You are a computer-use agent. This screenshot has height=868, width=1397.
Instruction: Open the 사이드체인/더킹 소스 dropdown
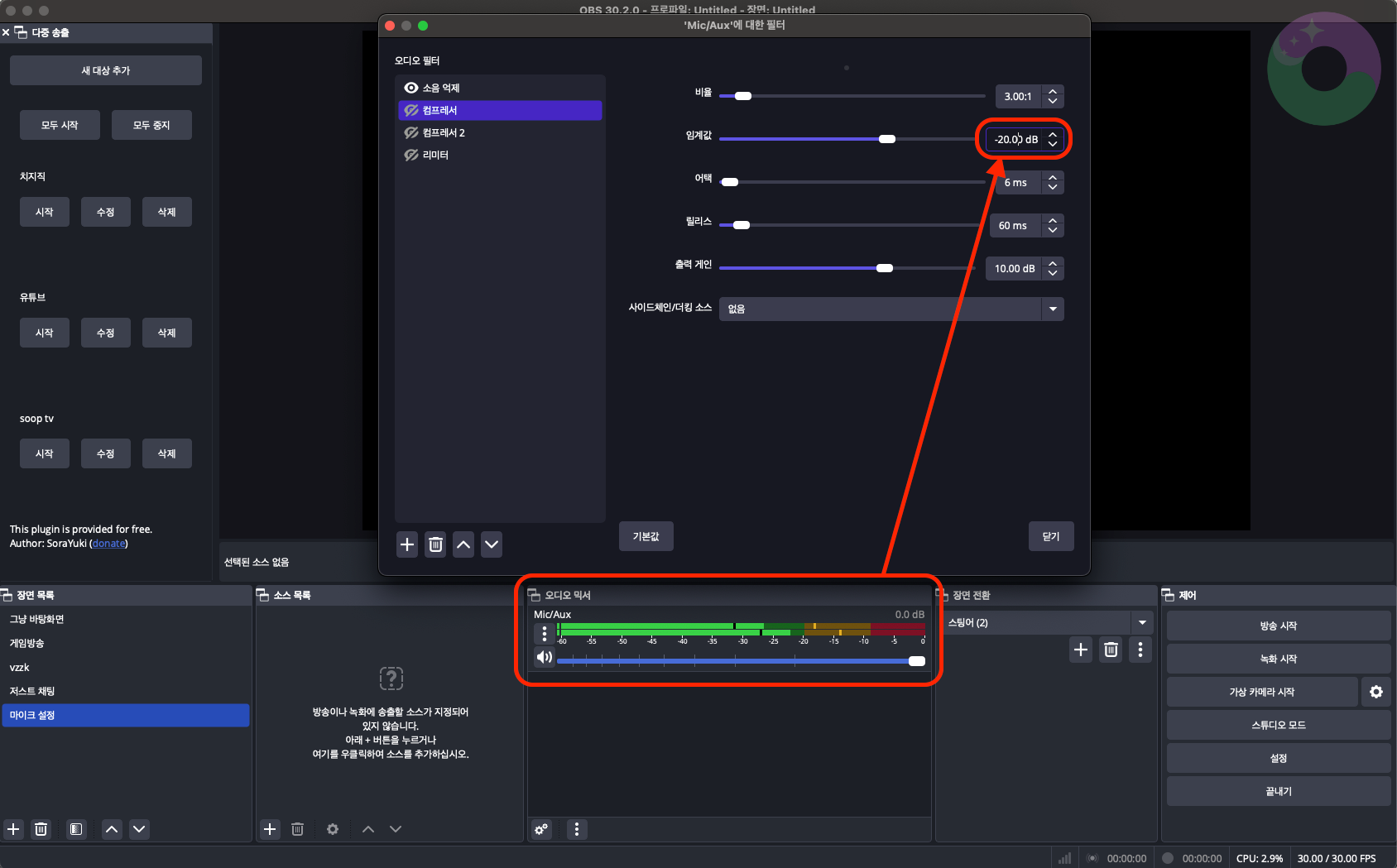(x=891, y=309)
